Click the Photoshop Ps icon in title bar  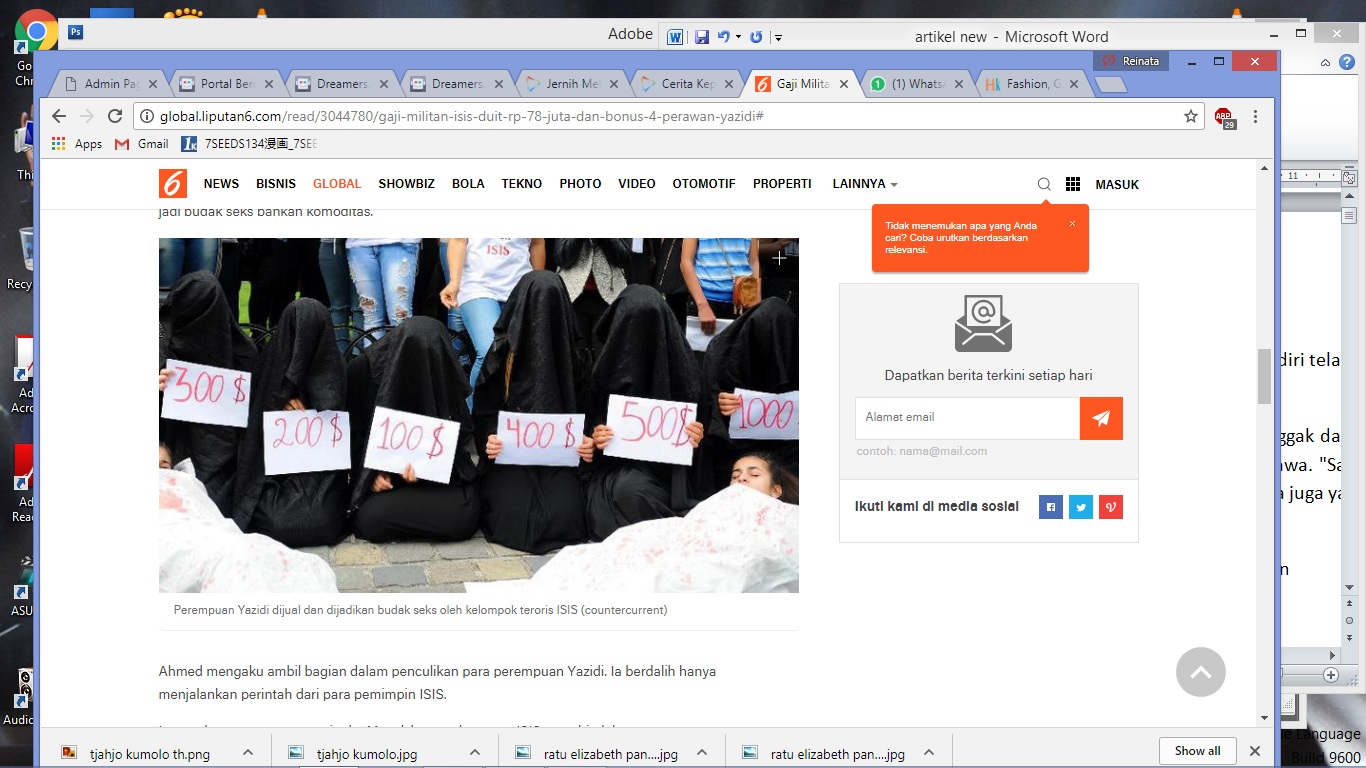(76, 33)
